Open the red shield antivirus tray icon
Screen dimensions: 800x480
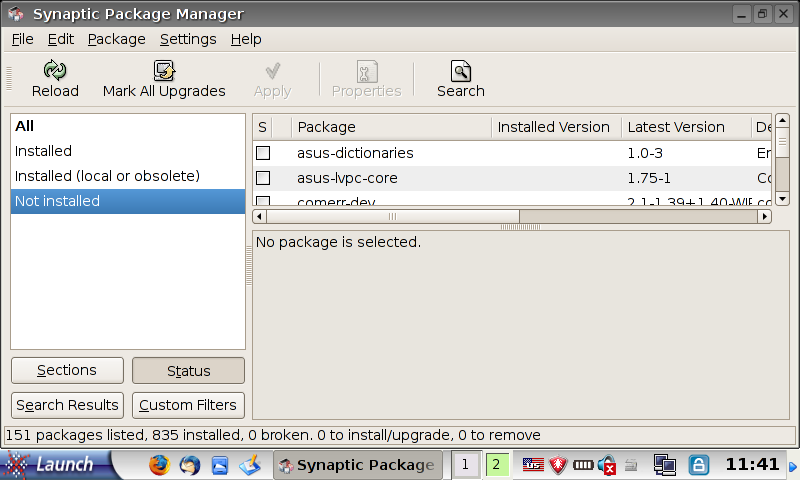point(558,465)
